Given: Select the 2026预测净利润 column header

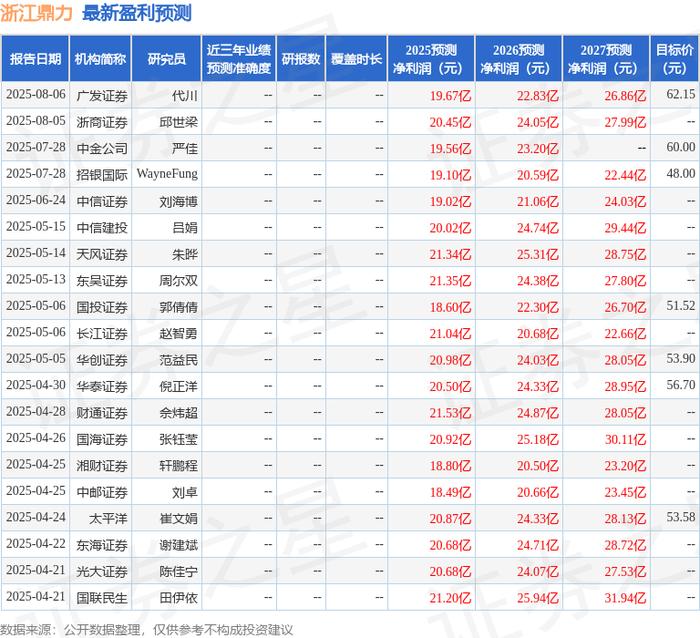Looking at the screenshot, I should point(518,59).
